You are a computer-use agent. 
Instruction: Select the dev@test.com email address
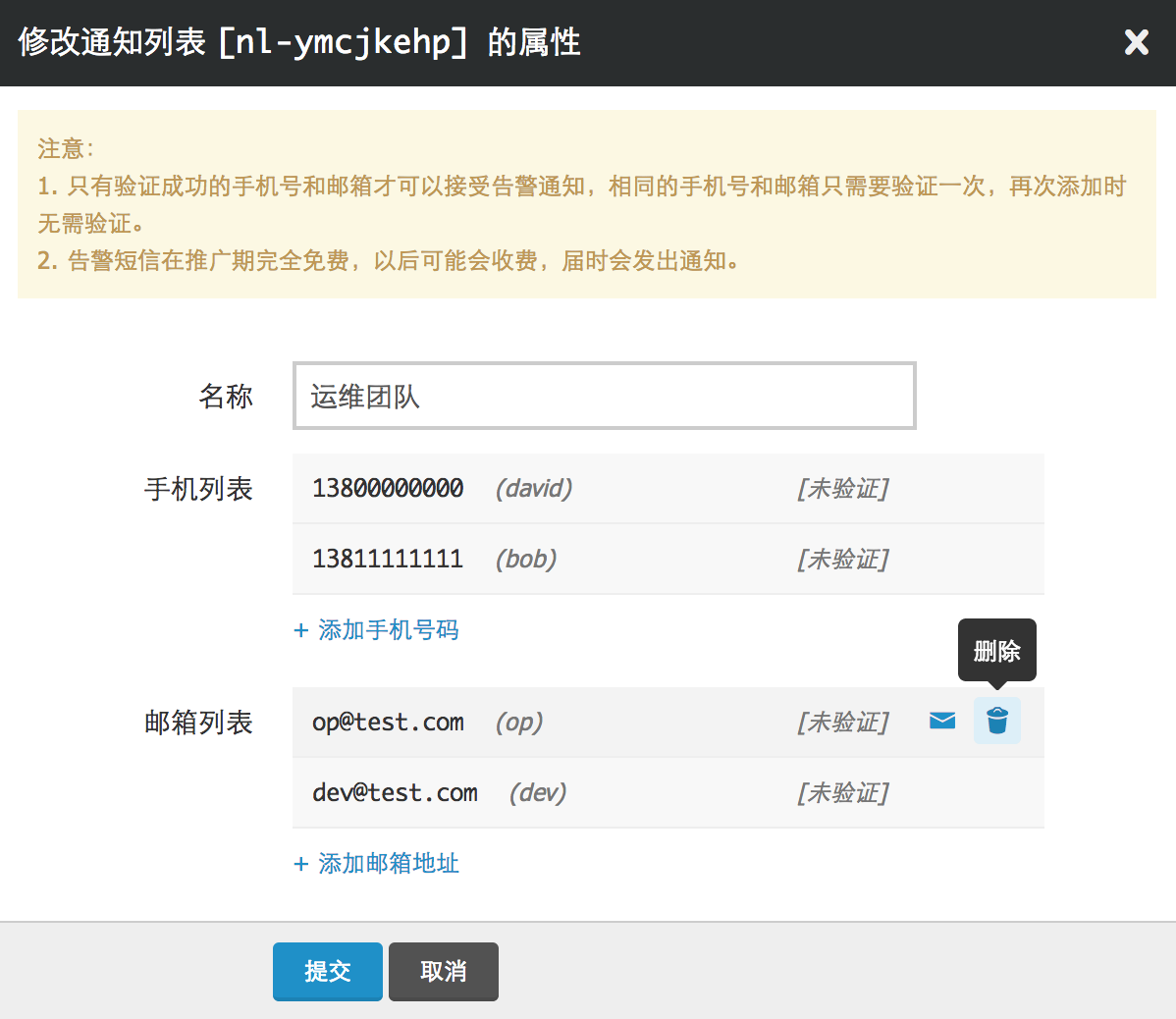pyautogui.click(x=395, y=793)
